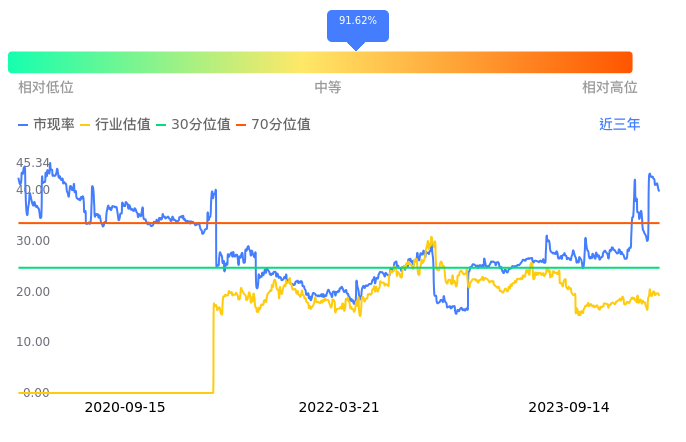Click the 20.00 y-axis label
This screenshot has width=686, height=442.
[x=33, y=292]
